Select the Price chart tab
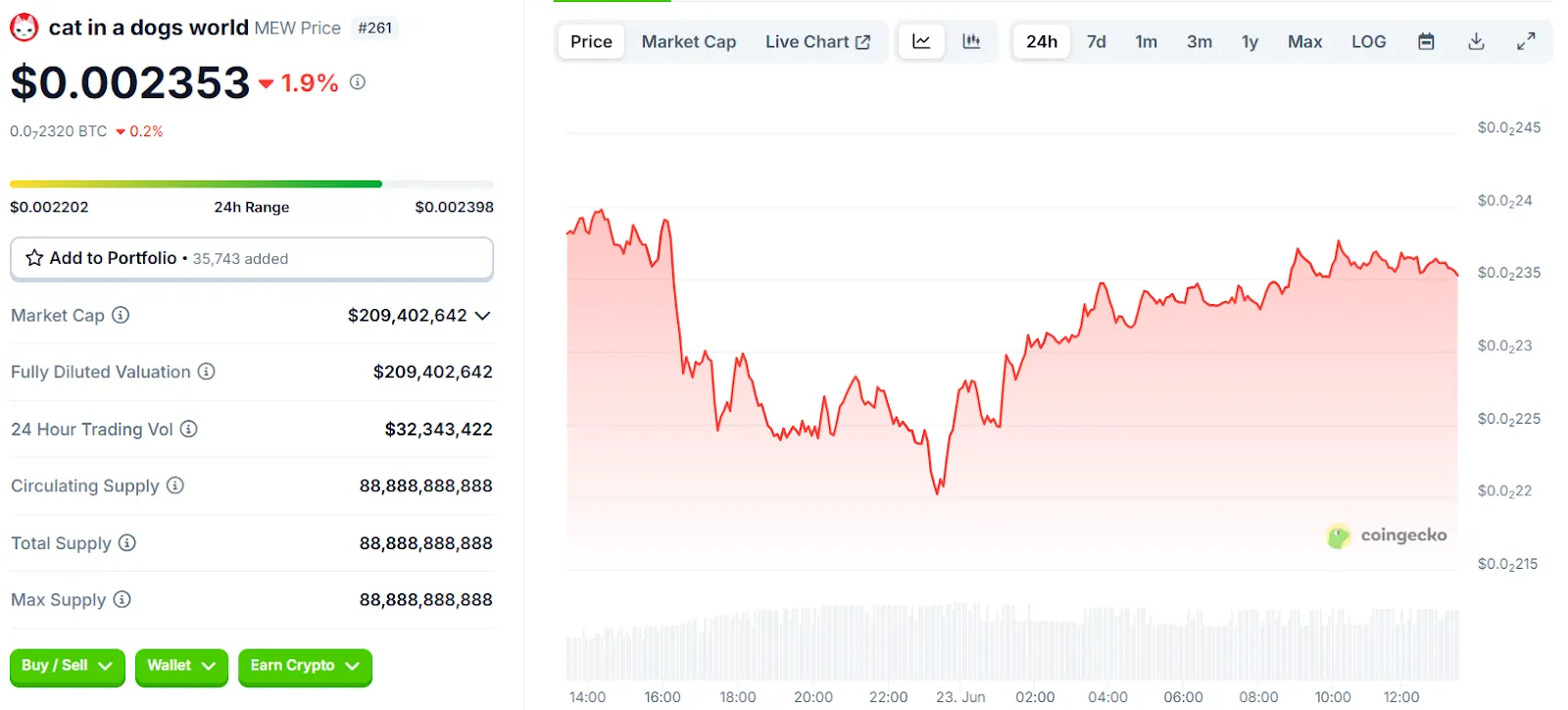Screen dimensions: 1568x710 pos(591,41)
